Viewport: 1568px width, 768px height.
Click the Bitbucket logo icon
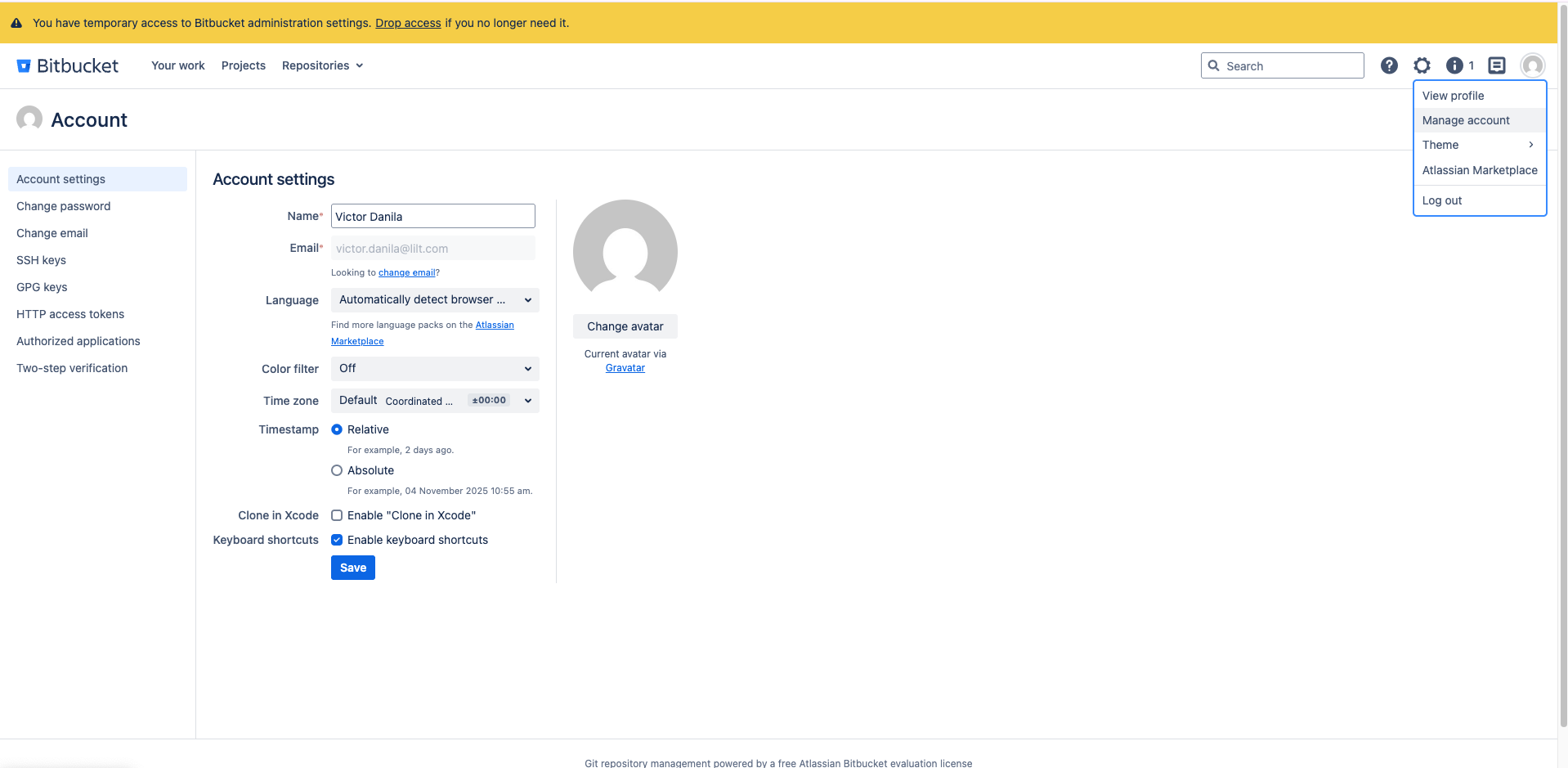tap(24, 66)
